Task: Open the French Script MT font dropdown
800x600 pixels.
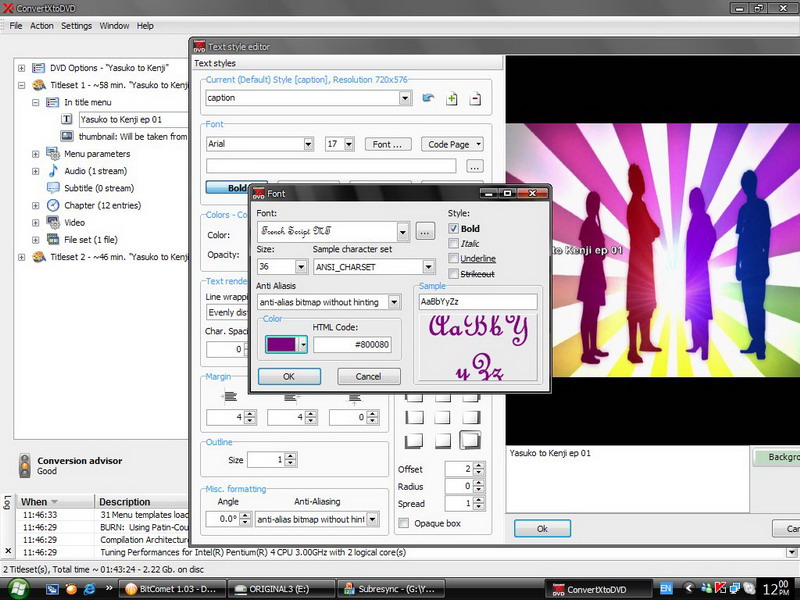Action: coord(403,232)
